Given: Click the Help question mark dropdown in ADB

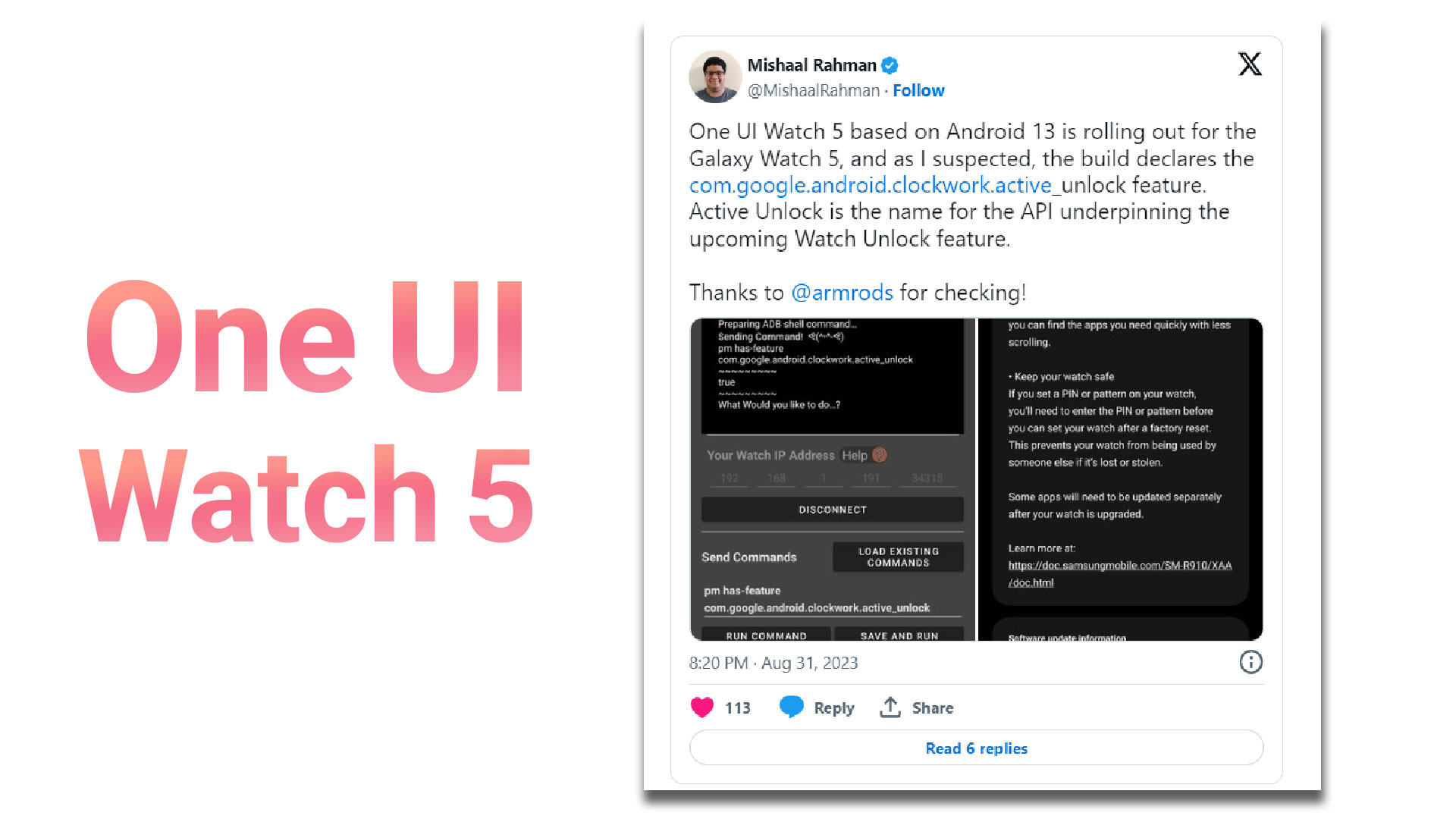Looking at the screenshot, I should 879,455.
